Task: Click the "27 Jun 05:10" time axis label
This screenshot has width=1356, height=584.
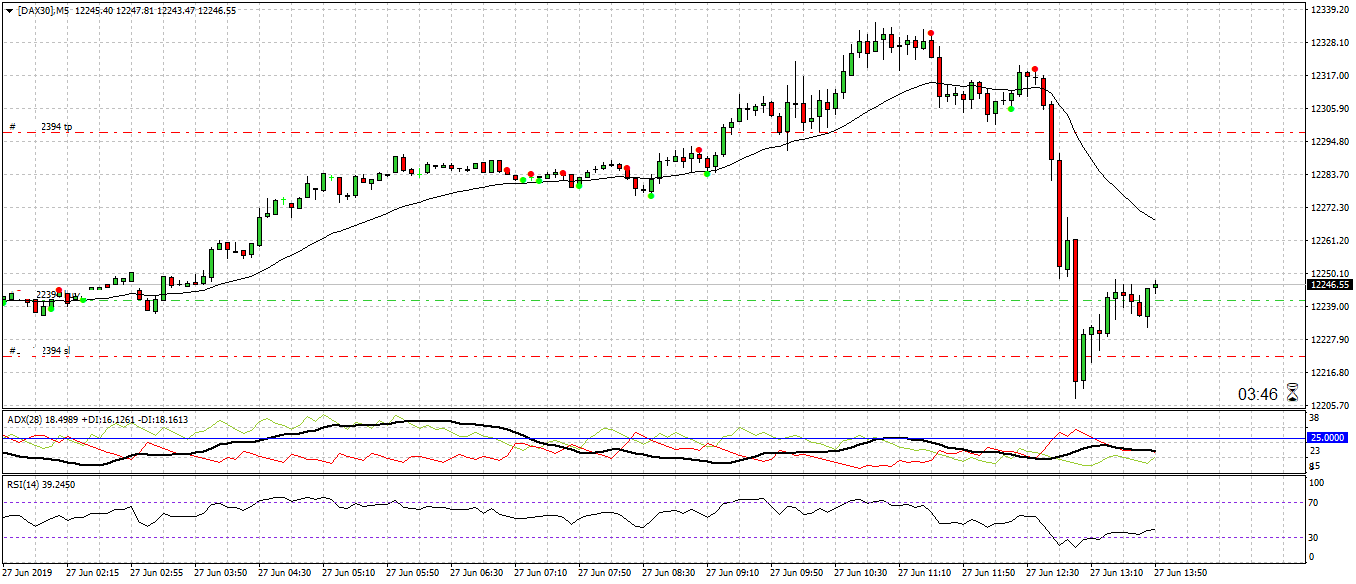Action: coord(349,574)
